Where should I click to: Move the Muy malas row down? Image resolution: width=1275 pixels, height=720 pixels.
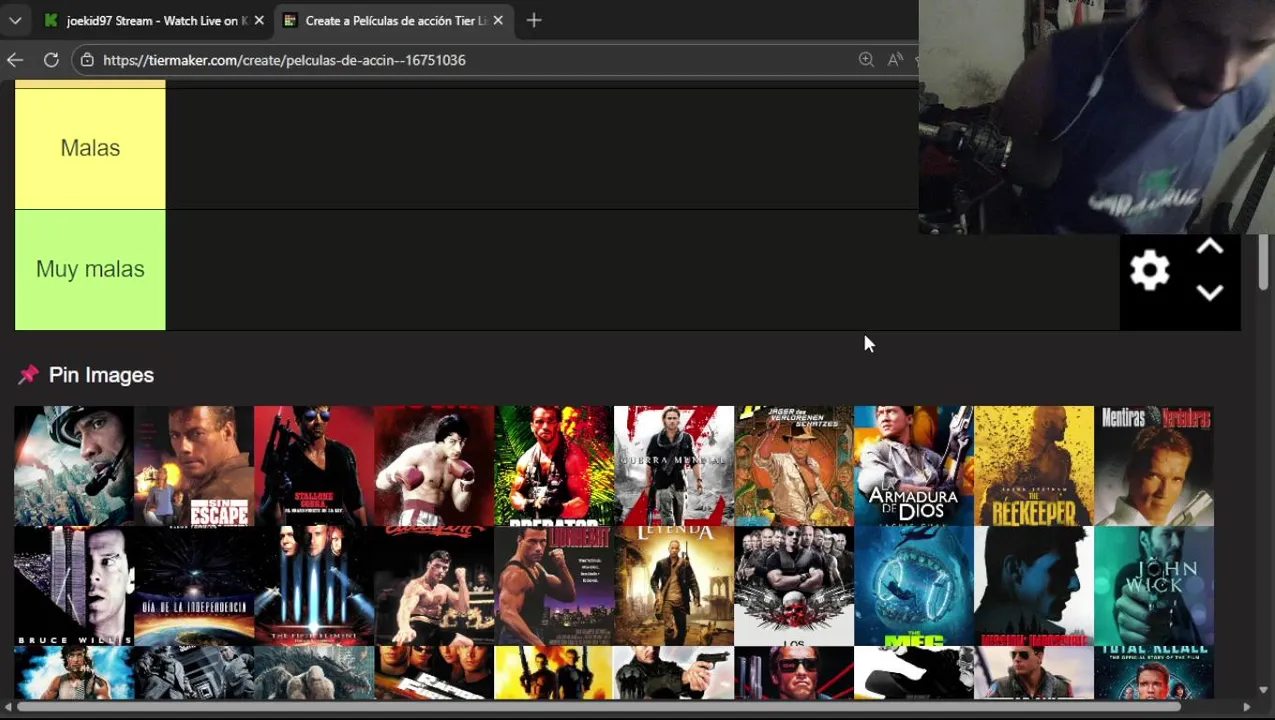[x=1210, y=292]
